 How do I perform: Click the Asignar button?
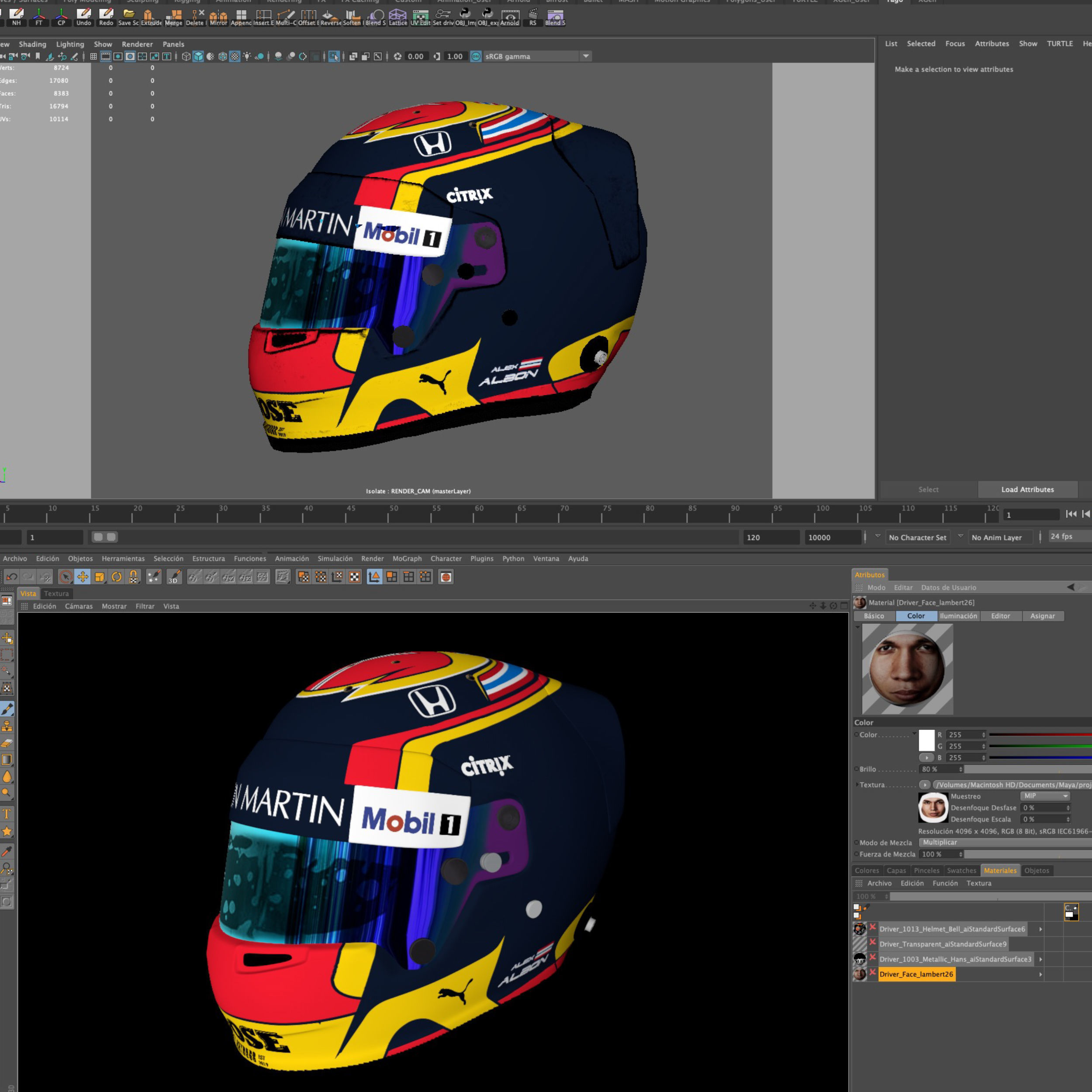click(1042, 616)
